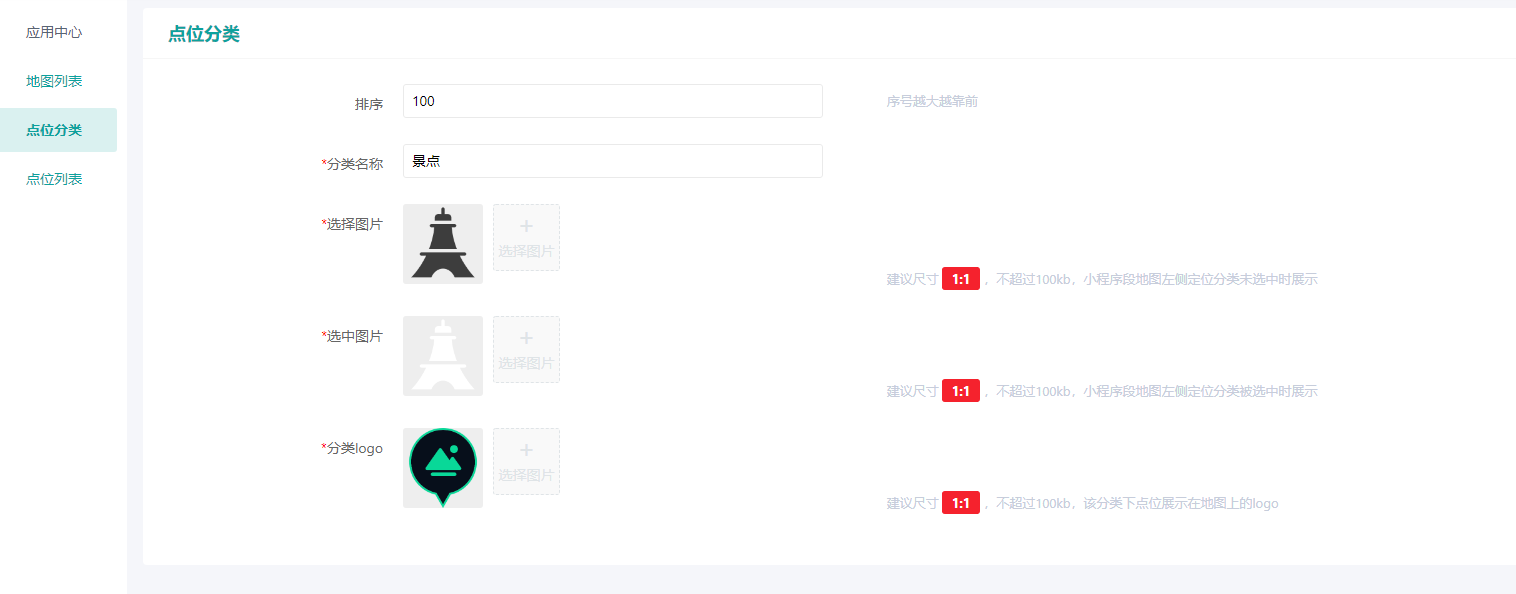Click the red 1:1 badge for unselected image hint

click(x=961, y=279)
